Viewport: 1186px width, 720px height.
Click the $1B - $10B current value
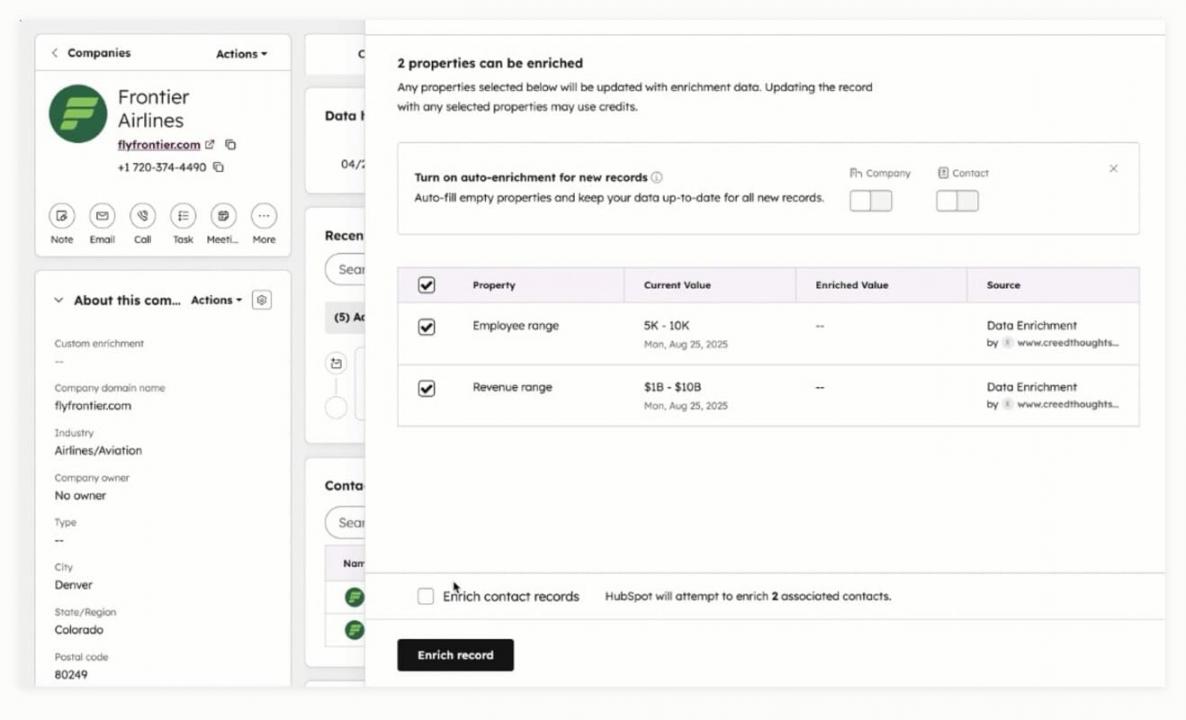[672, 387]
